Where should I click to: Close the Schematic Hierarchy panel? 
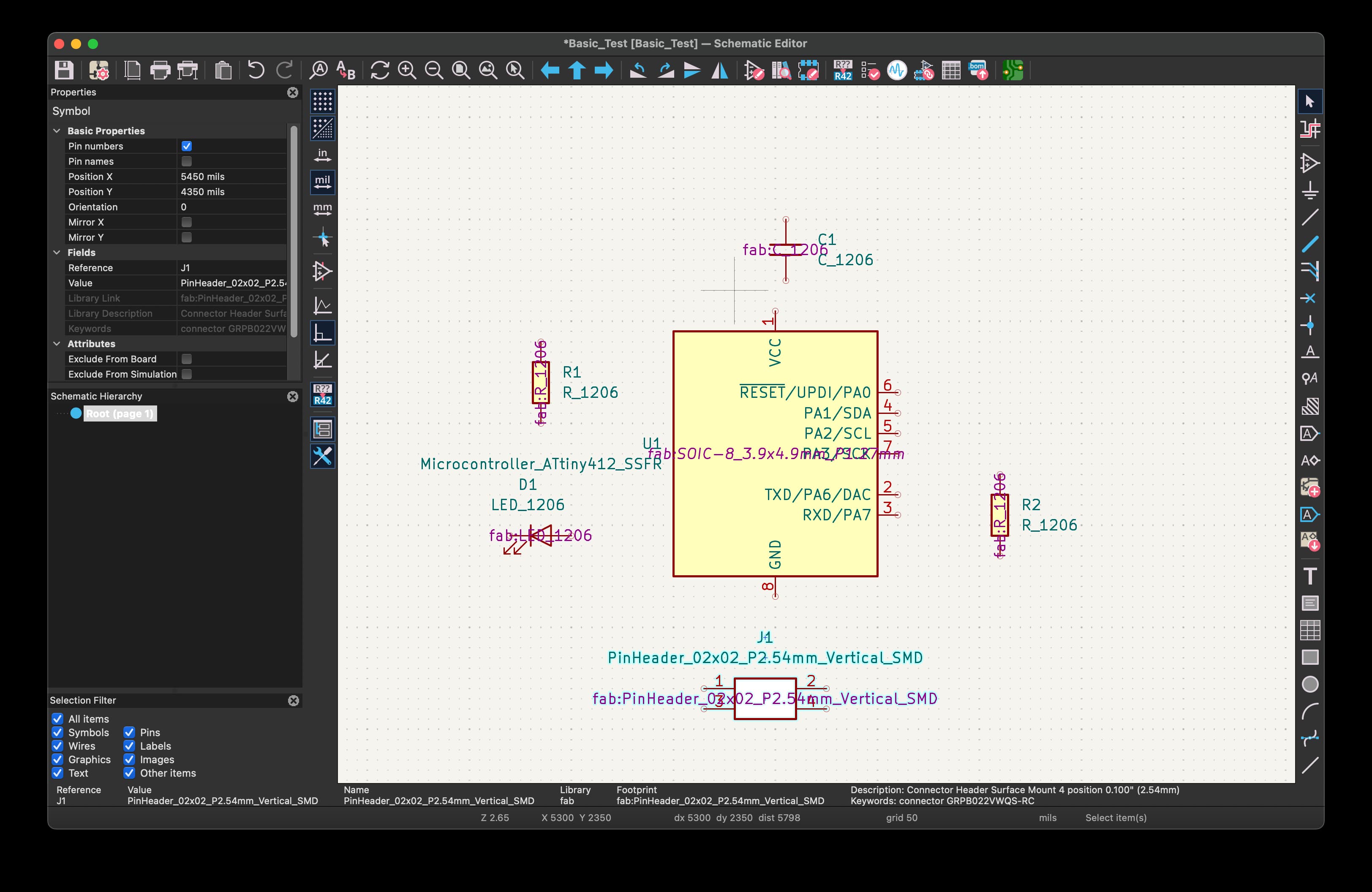coord(293,397)
